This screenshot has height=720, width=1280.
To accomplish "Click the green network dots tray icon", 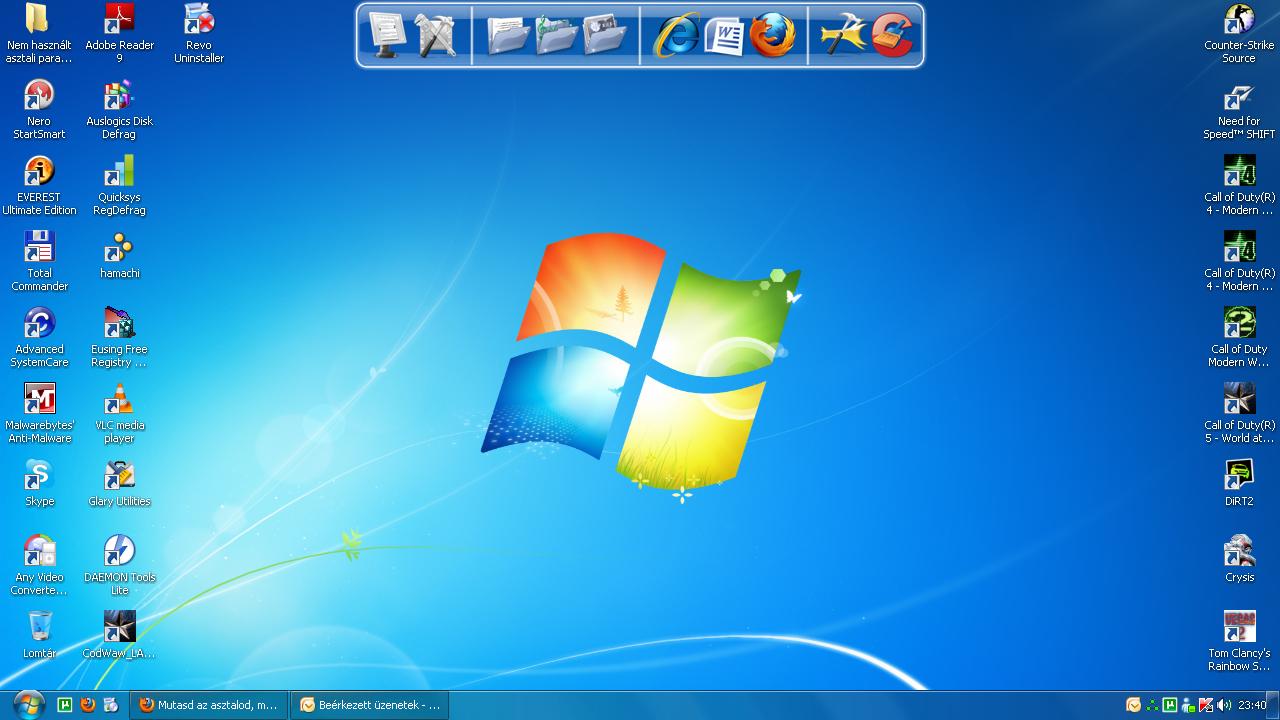I will point(1152,705).
